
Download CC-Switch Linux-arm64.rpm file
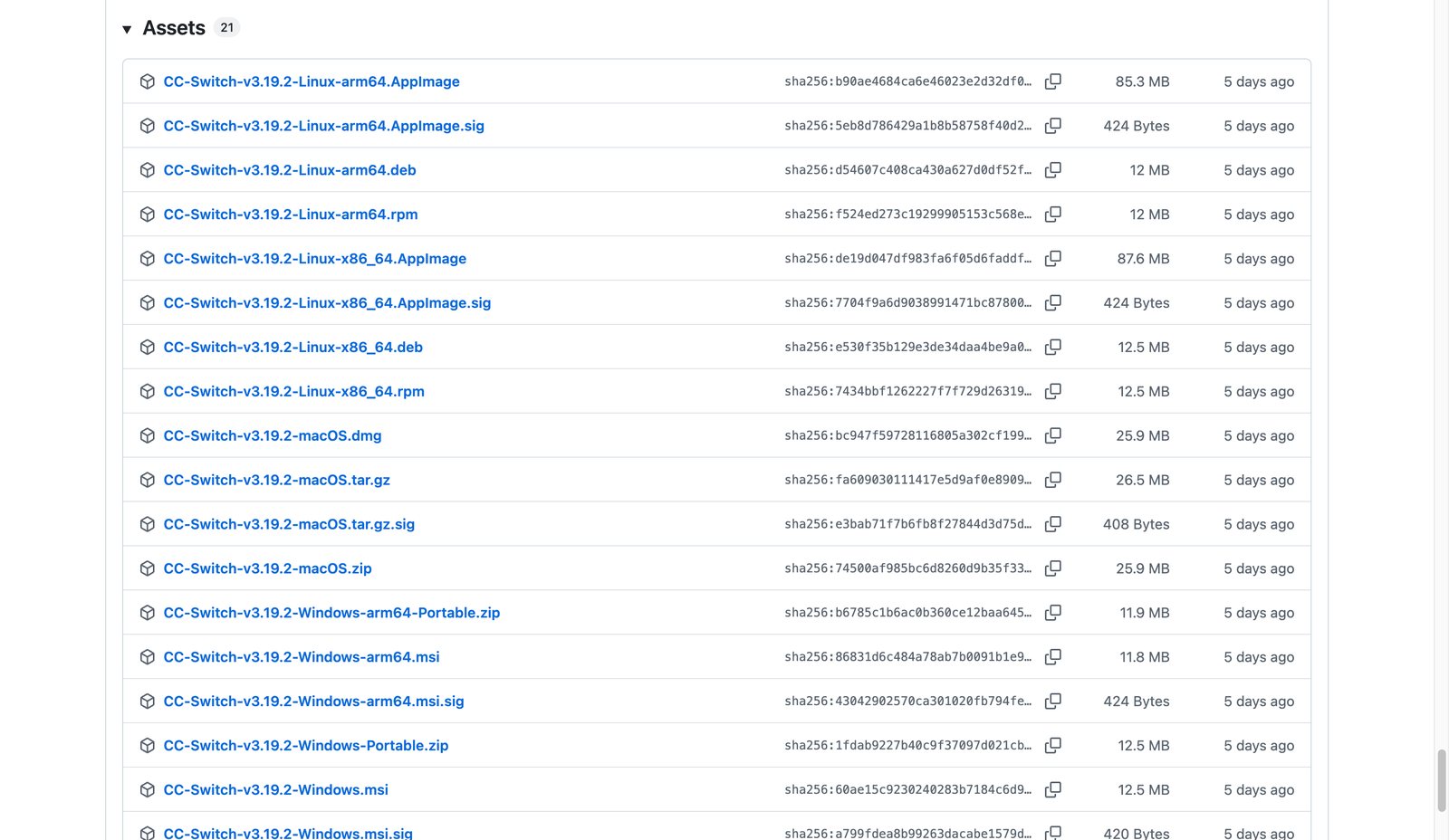coord(291,215)
